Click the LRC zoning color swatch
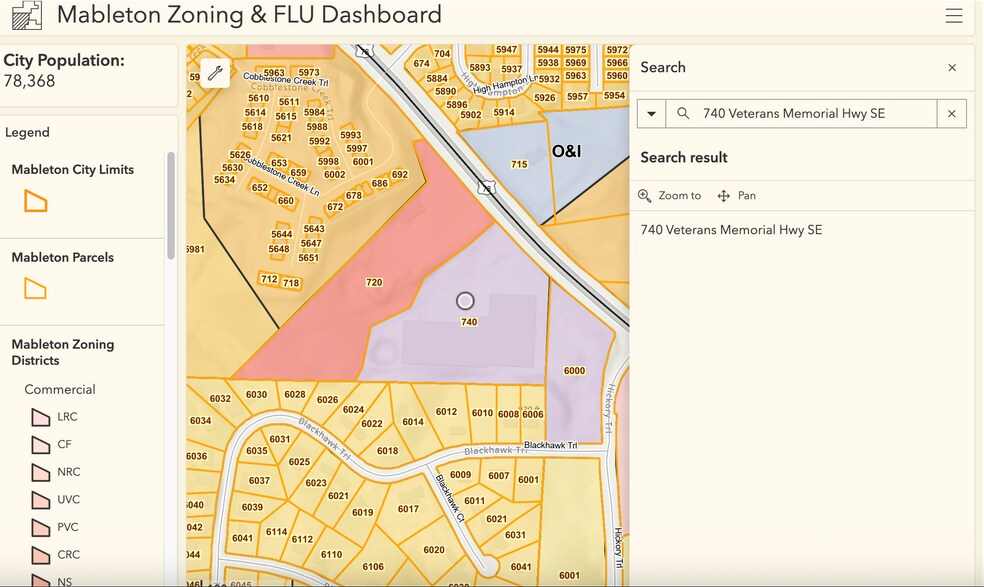The image size is (984, 587). (41, 417)
